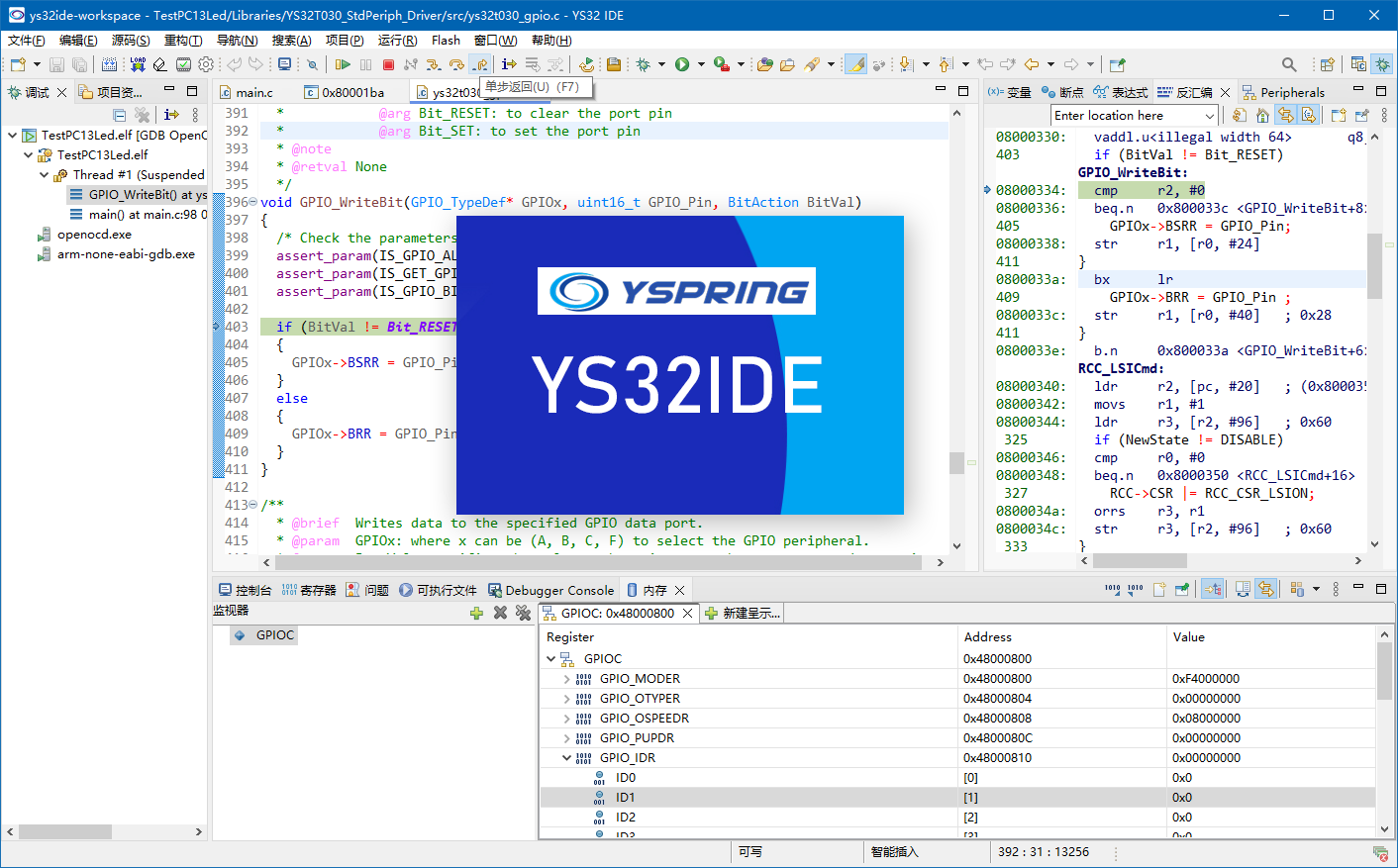Expand the GPIO_OTYPER register row
This screenshot has width=1398, height=868.
(x=566, y=699)
